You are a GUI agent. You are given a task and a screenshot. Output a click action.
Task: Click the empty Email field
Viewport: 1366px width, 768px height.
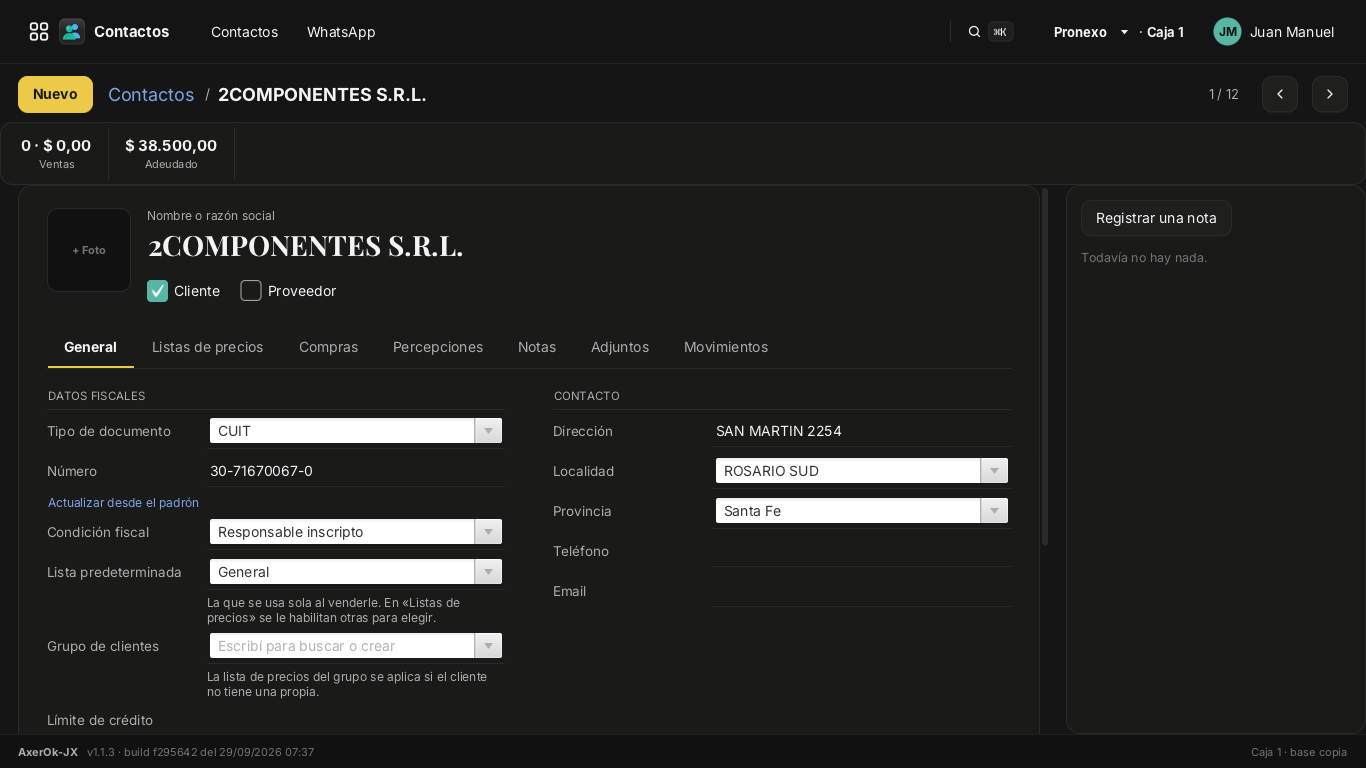[x=861, y=591]
